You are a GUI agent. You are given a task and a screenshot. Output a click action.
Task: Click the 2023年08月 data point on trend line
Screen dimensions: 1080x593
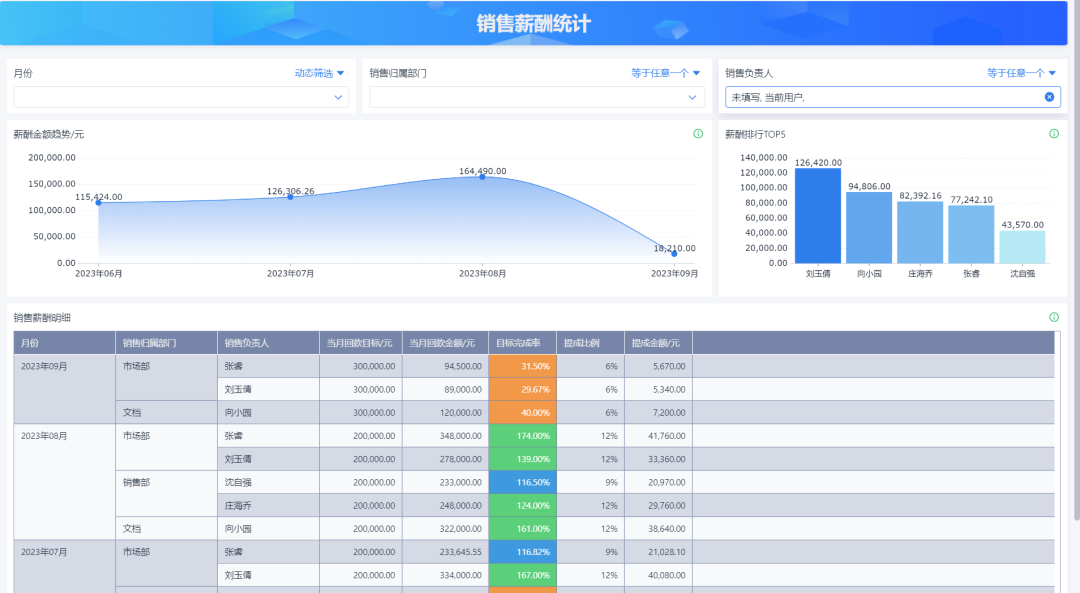[482, 176]
